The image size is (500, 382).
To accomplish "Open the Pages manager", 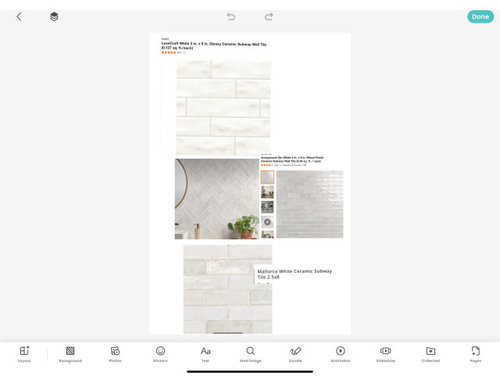I will [x=476, y=354].
